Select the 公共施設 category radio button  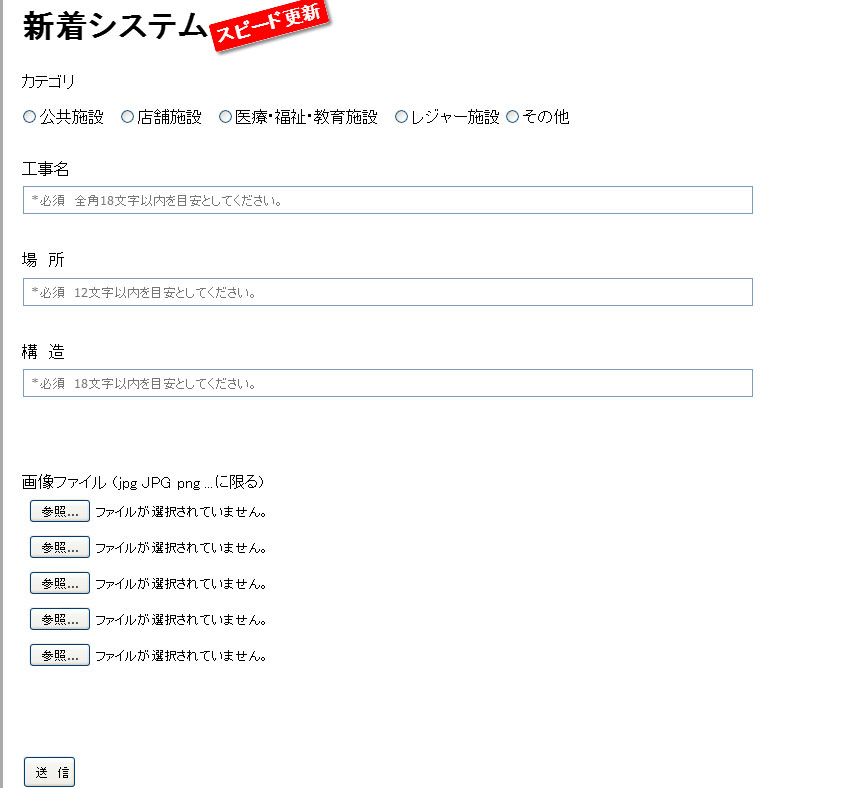pyautogui.click(x=29, y=116)
